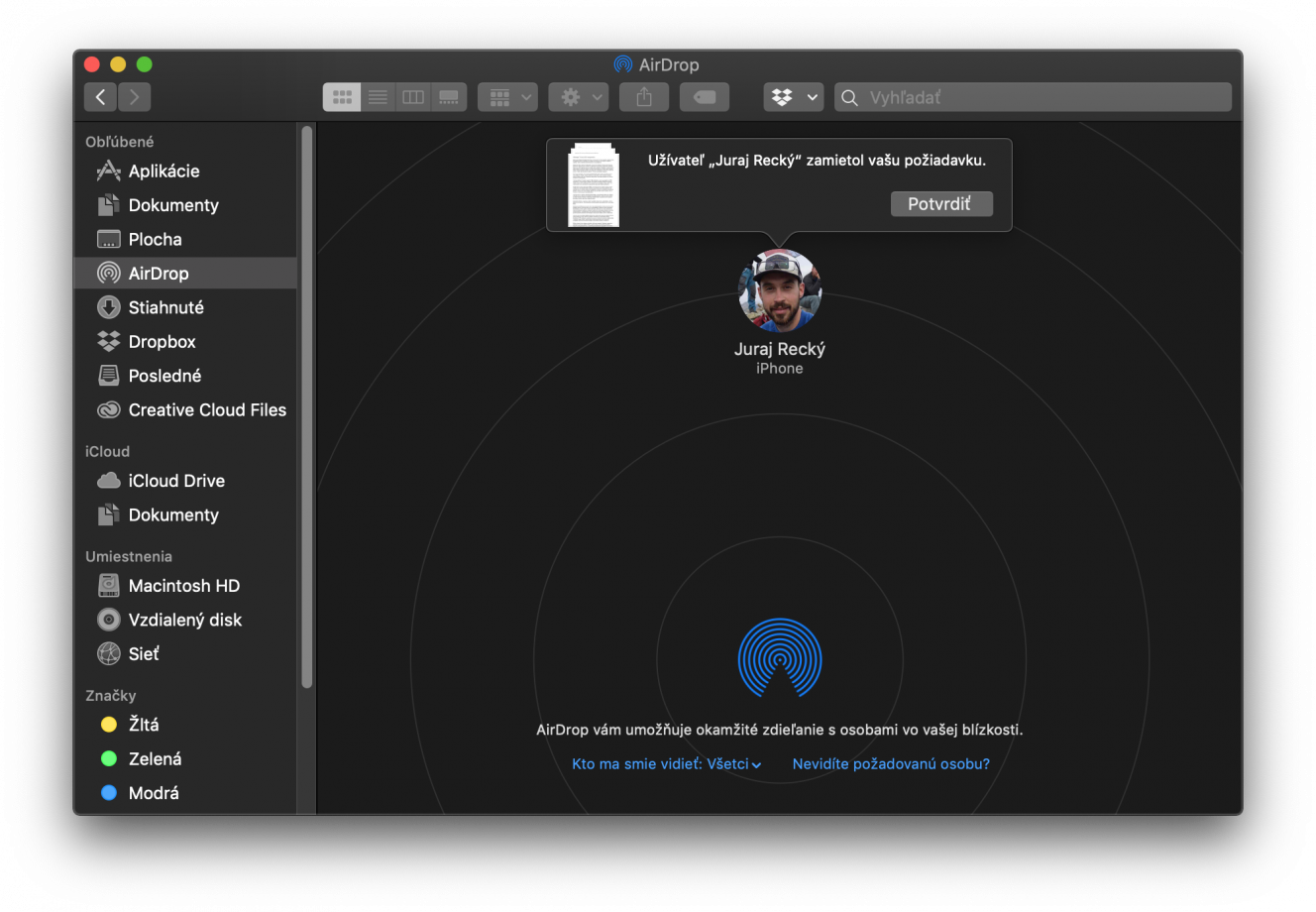1316x912 pixels.
Task: Click the document thumbnail in the notification
Action: 594,185
